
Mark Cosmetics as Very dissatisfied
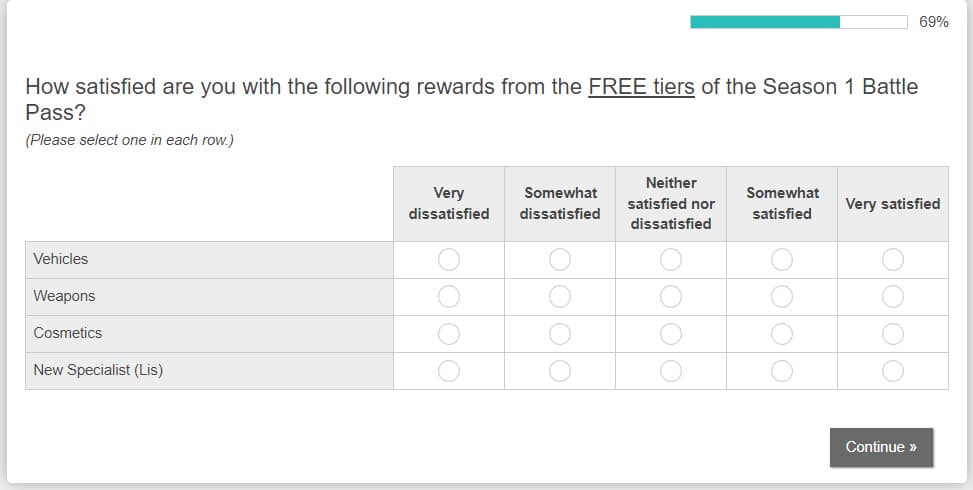tap(449, 334)
